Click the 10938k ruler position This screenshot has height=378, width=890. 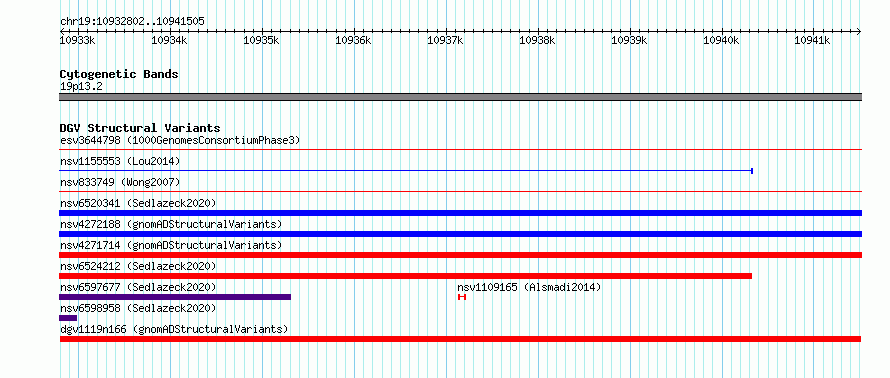pos(537,40)
